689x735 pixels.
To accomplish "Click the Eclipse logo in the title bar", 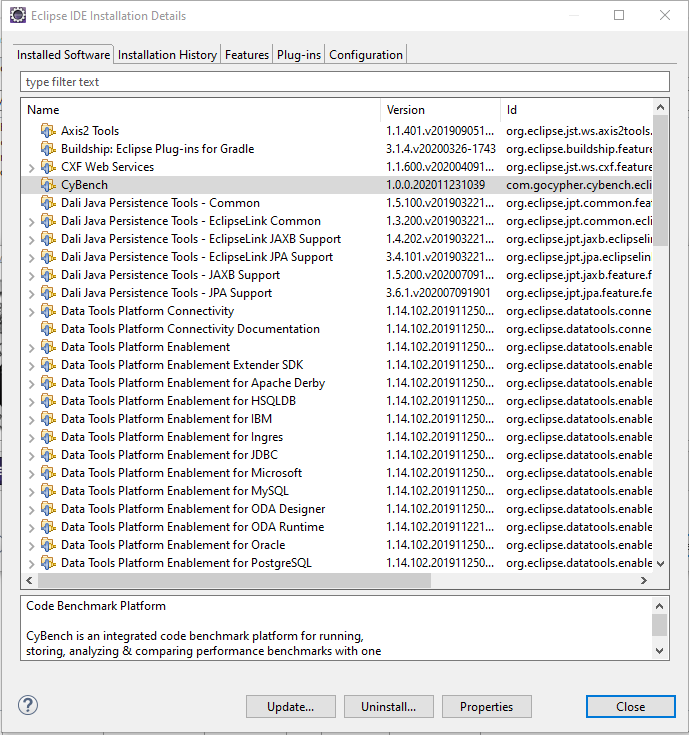I will coord(18,15).
